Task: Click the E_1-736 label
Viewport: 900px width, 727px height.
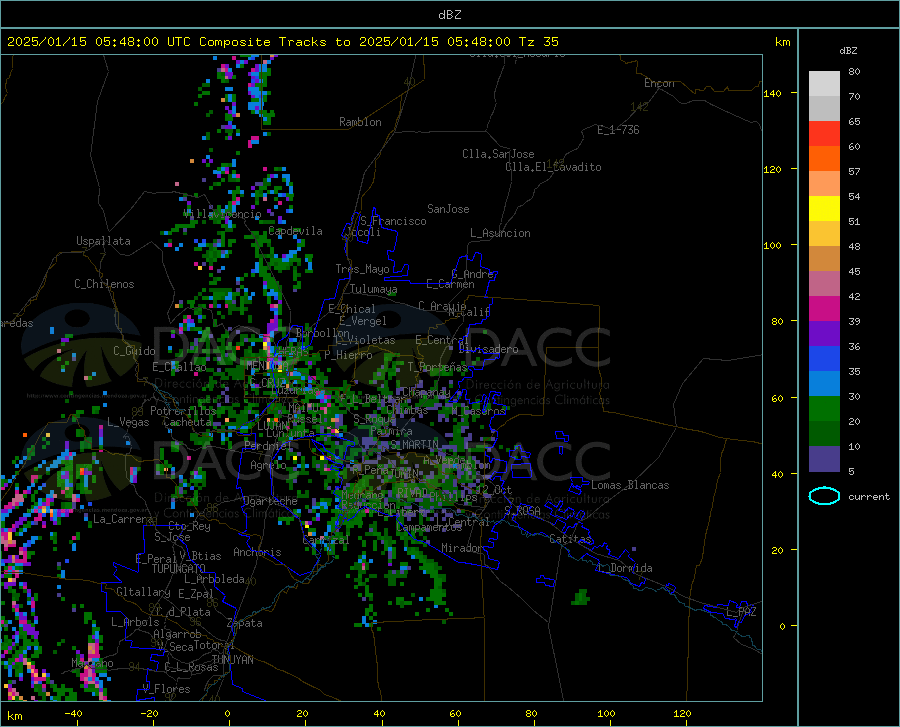Action: tap(618, 130)
